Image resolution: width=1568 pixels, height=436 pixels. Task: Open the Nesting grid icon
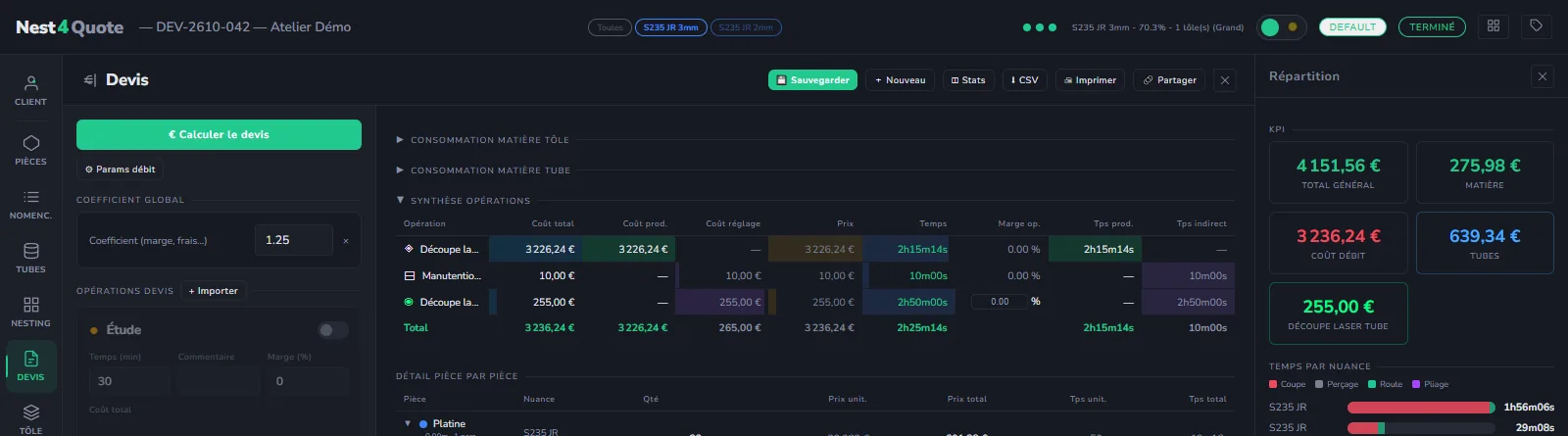click(30, 312)
